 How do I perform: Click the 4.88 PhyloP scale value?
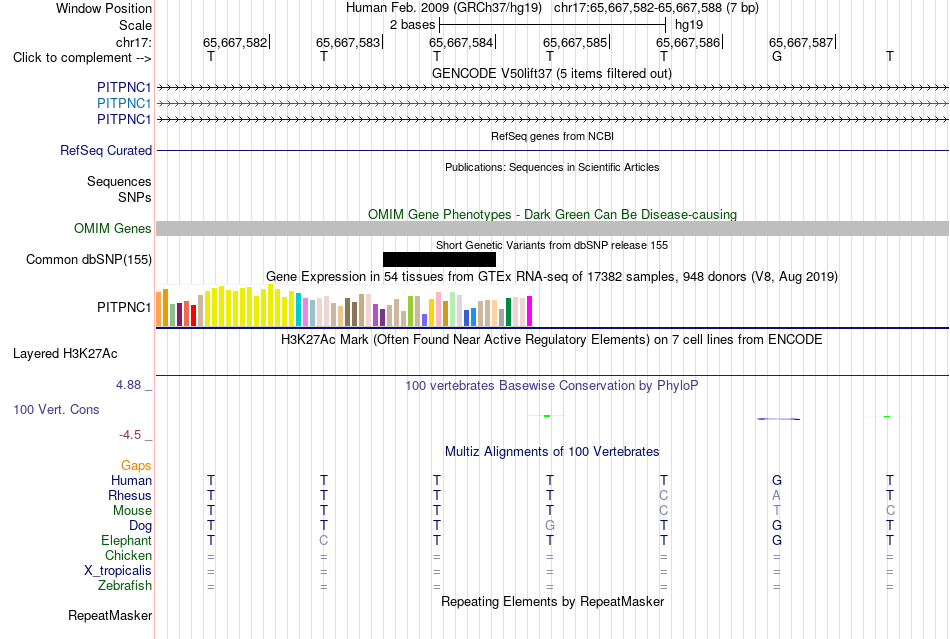(x=128, y=385)
